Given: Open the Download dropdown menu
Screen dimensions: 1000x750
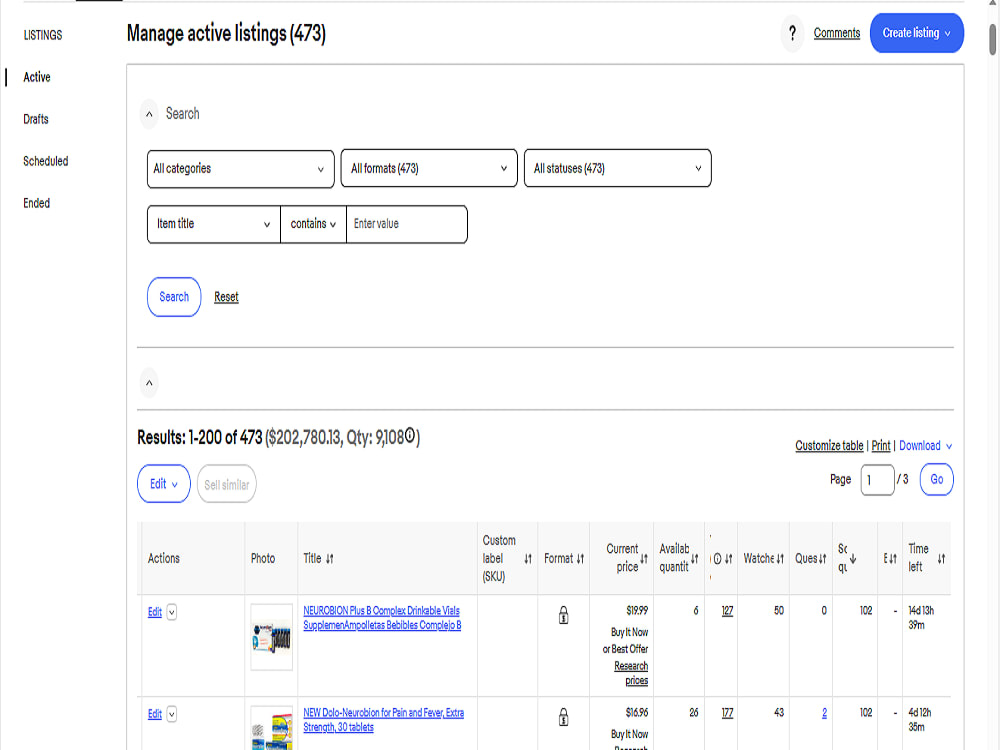Looking at the screenshot, I should tap(923, 445).
